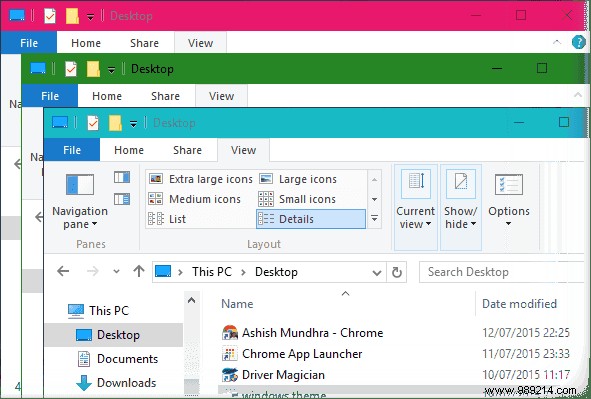Switch to Share tab in green window
Image resolution: width=591 pixels, height=399 pixels.
165,96
